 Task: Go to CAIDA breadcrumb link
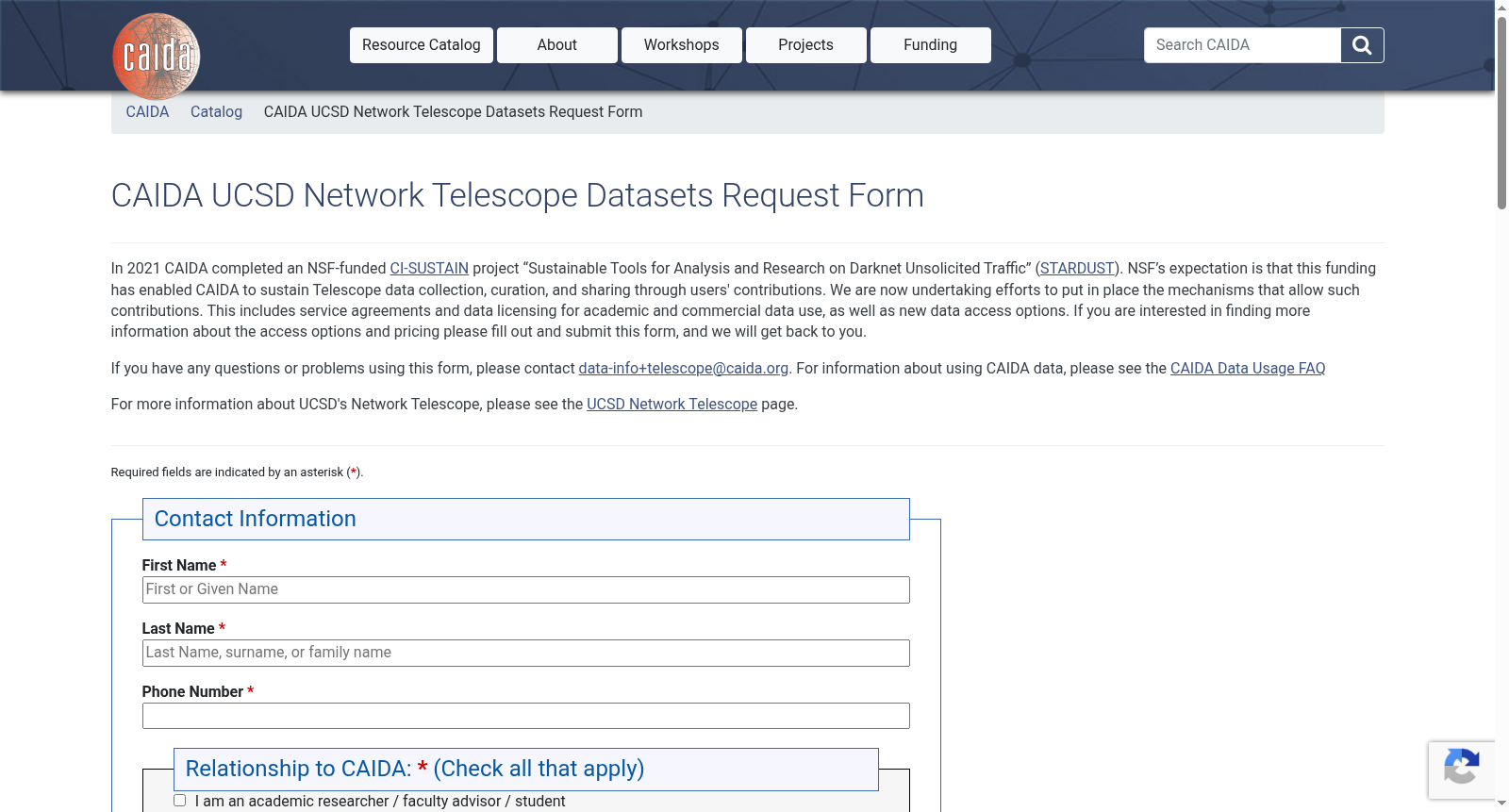[x=147, y=112]
